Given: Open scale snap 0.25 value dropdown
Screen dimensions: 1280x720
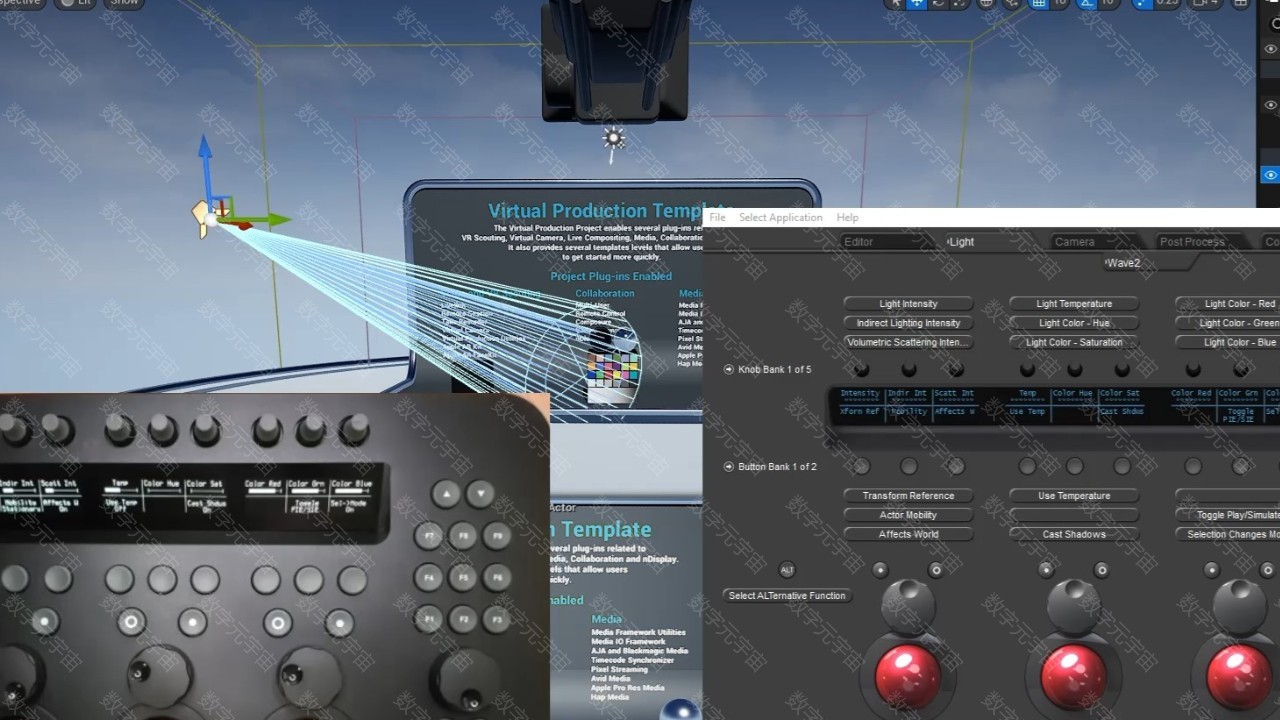Looking at the screenshot, I should point(1167,3).
